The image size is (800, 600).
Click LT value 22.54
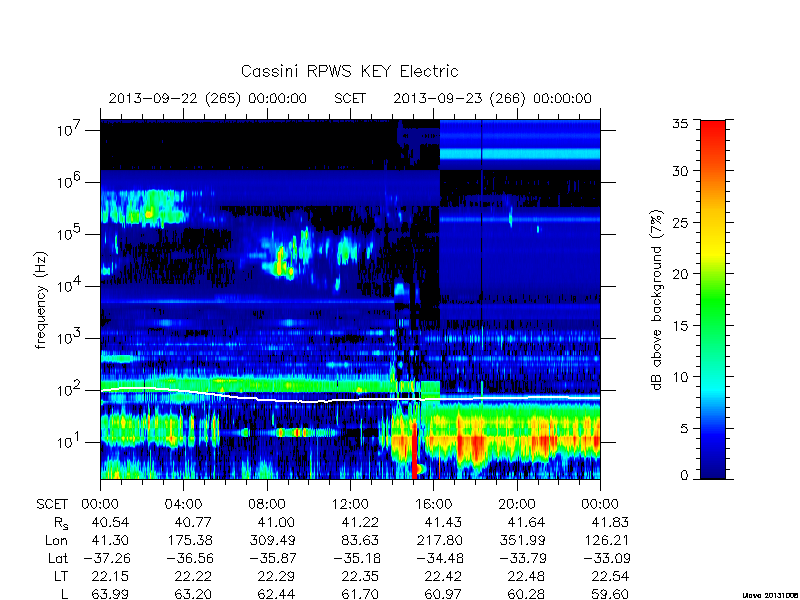[x=610, y=577]
